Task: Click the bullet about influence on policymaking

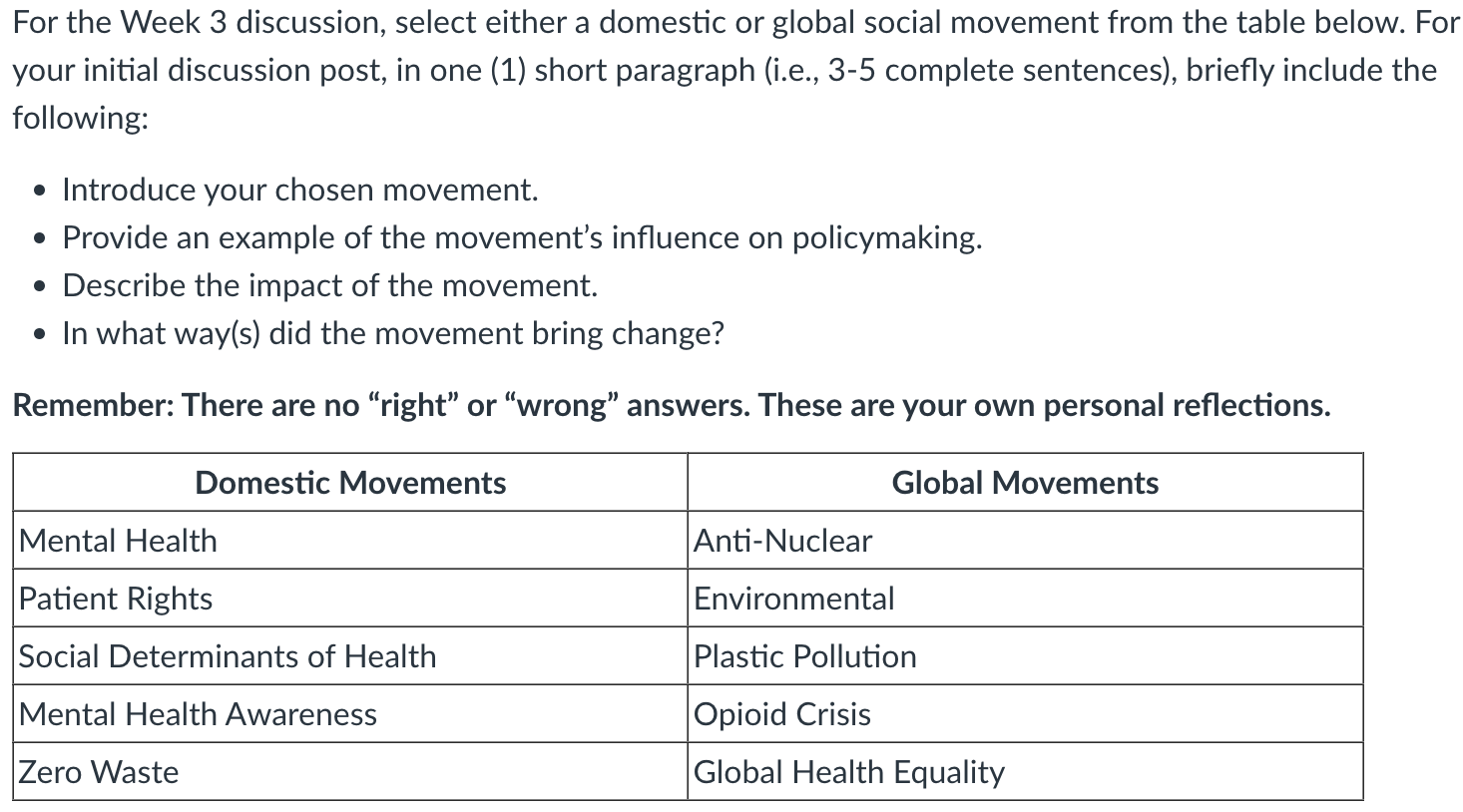Action: click(522, 237)
